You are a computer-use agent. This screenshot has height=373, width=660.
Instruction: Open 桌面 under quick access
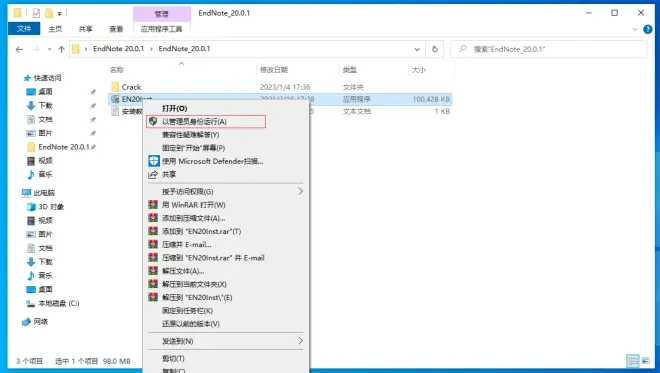(x=45, y=92)
